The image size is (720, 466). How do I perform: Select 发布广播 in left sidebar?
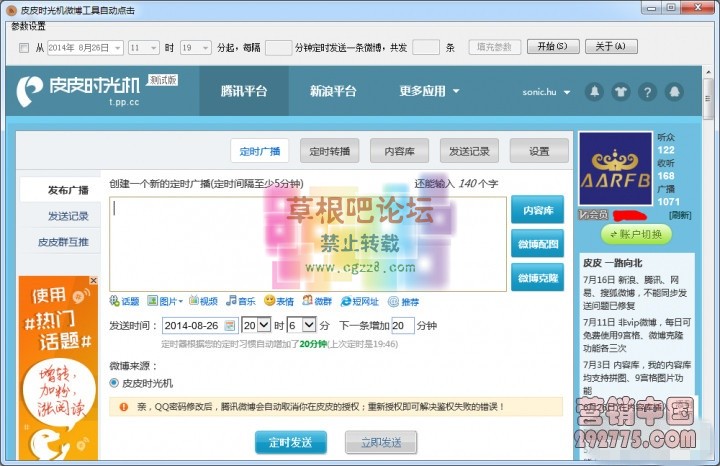coord(61,190)
